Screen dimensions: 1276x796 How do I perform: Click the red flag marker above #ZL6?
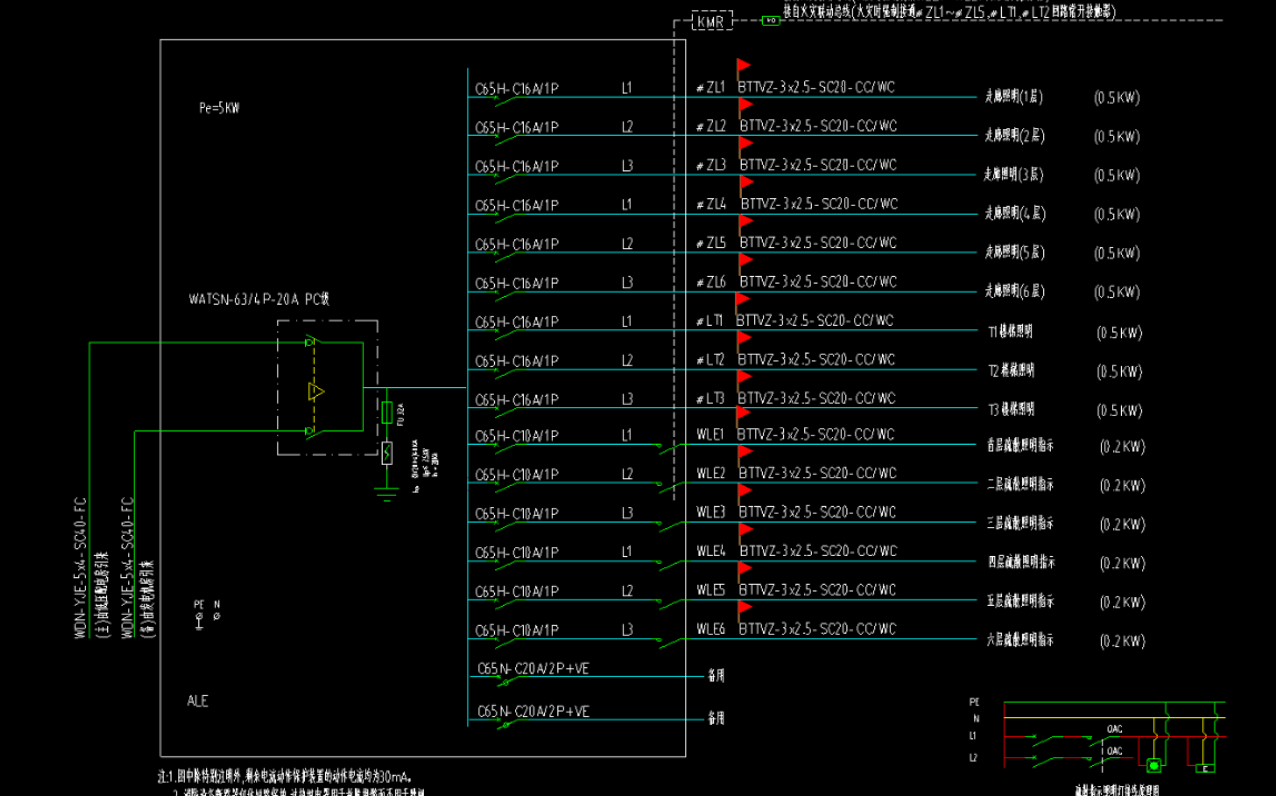tap(746, 261)
